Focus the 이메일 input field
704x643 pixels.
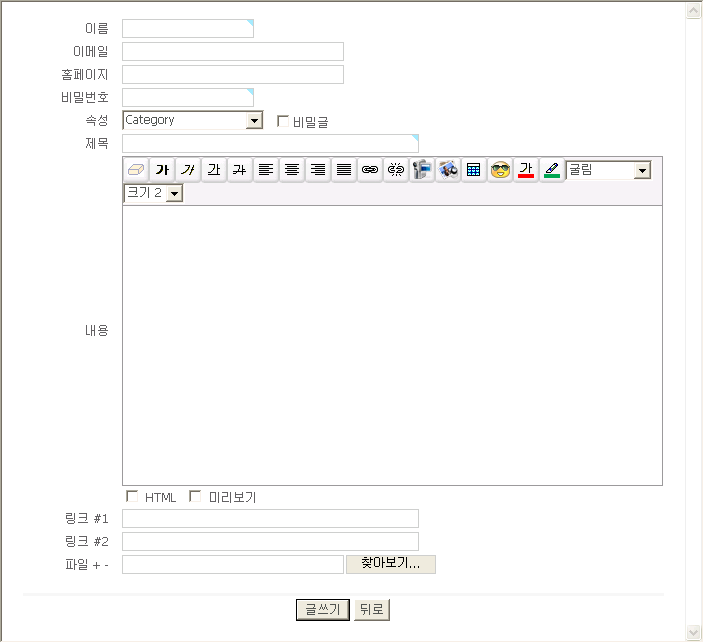pos(233,52)
